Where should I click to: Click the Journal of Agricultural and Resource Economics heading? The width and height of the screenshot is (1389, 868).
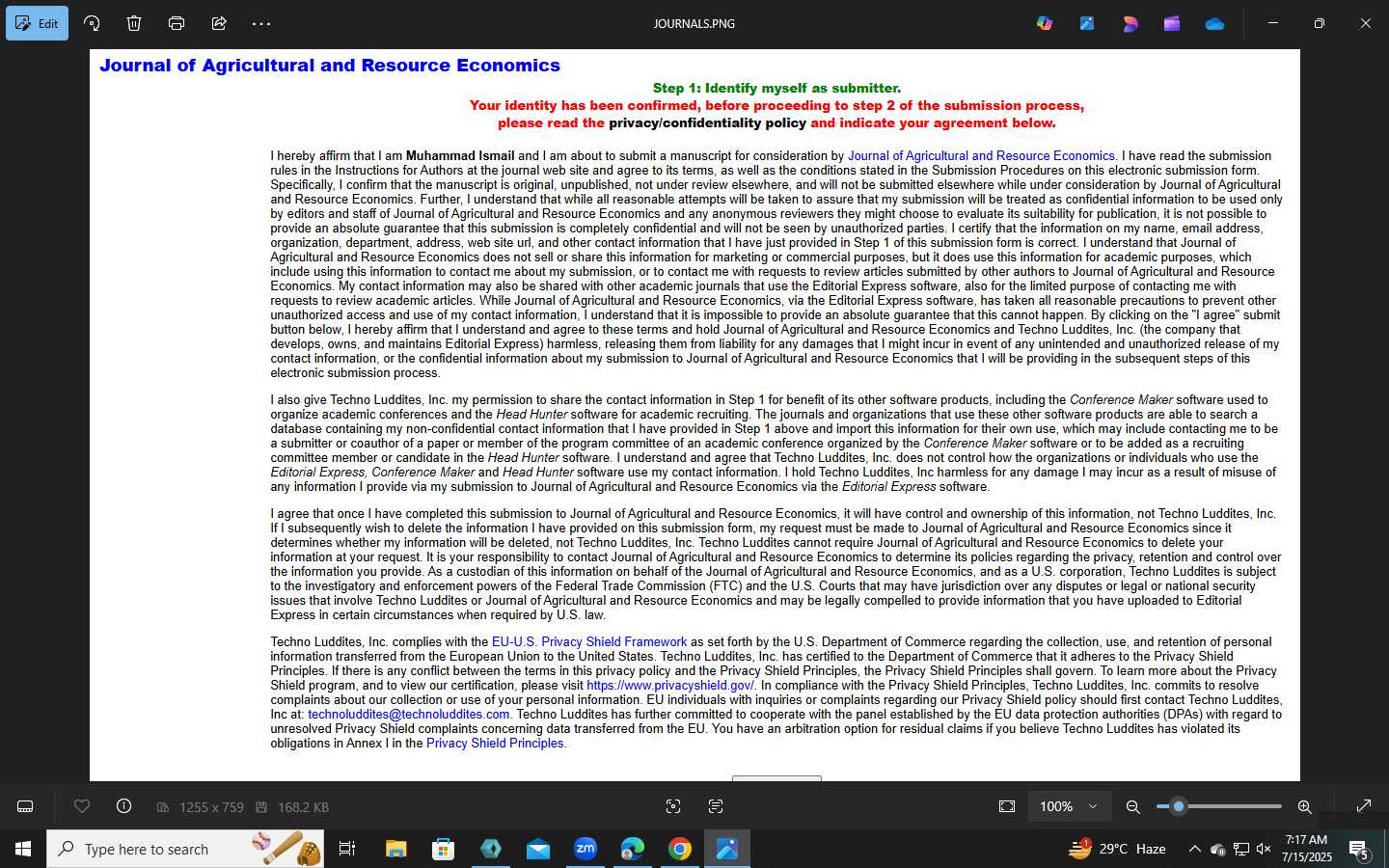(x=330, y=65)
